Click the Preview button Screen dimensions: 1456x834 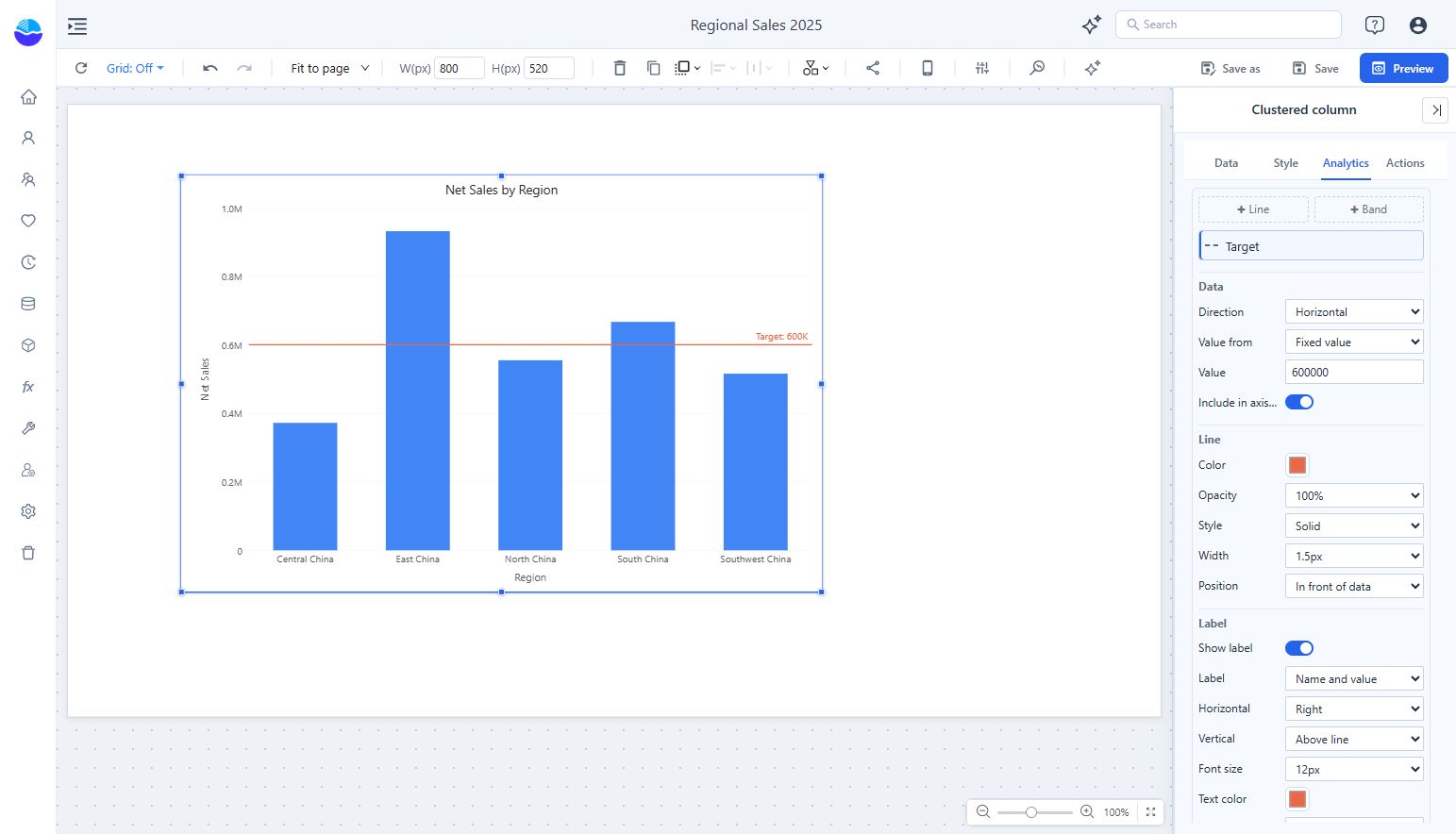(1403, 68)
